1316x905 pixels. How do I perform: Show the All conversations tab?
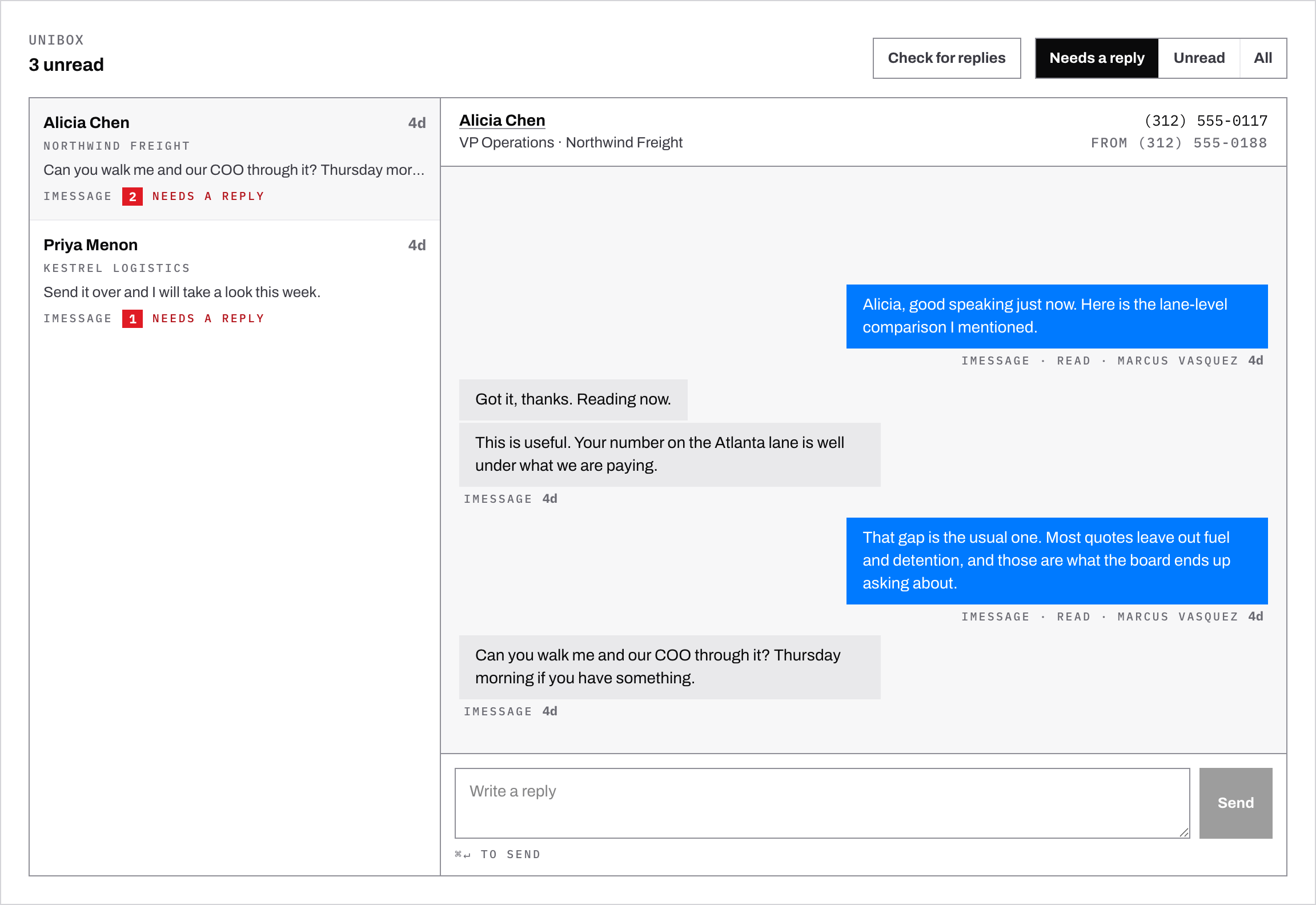(x=1263, y=58)
